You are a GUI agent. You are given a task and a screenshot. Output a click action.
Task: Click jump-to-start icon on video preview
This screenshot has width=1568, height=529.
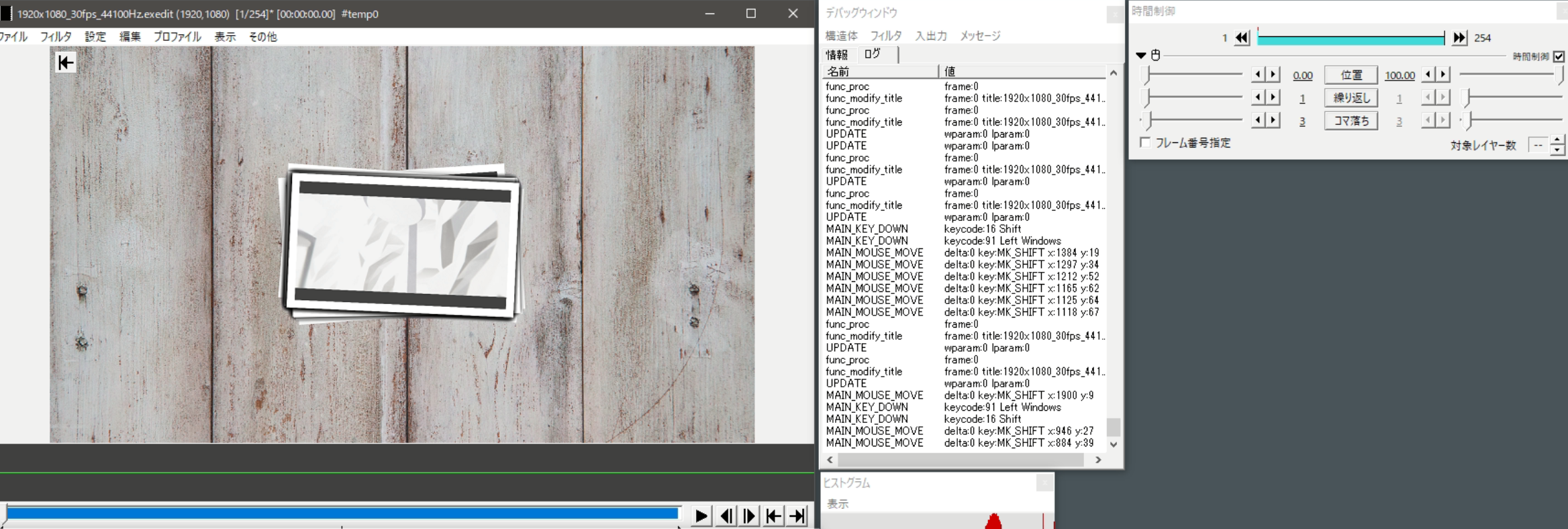[65, 62]
